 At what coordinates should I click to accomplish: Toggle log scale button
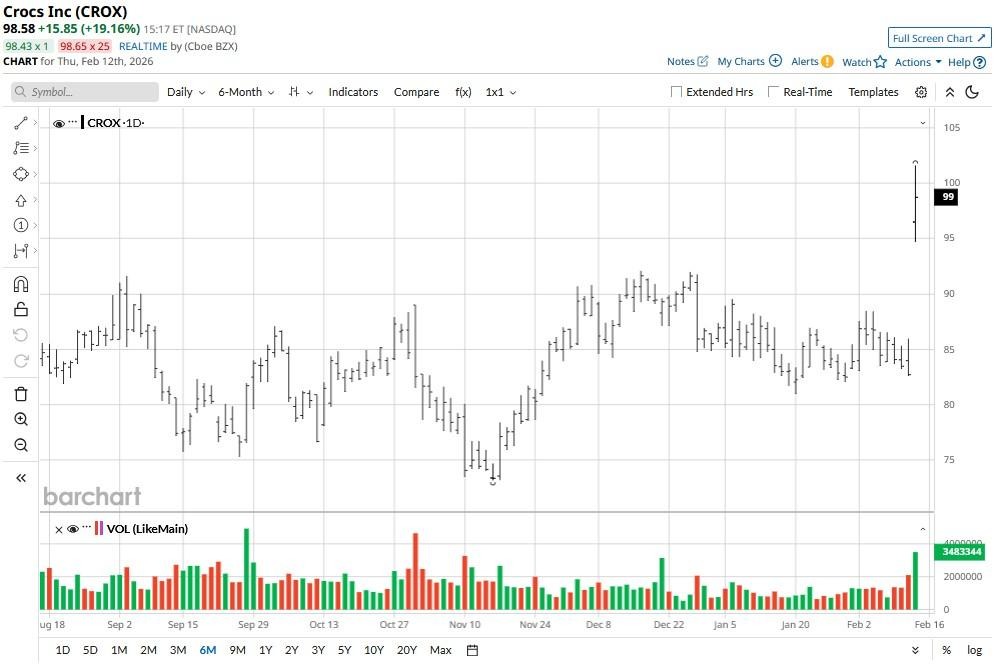[x=974, y=650]
